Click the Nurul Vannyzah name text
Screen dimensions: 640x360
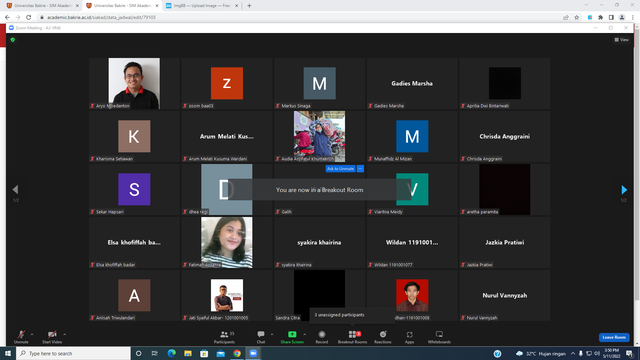tap(504, 296)
